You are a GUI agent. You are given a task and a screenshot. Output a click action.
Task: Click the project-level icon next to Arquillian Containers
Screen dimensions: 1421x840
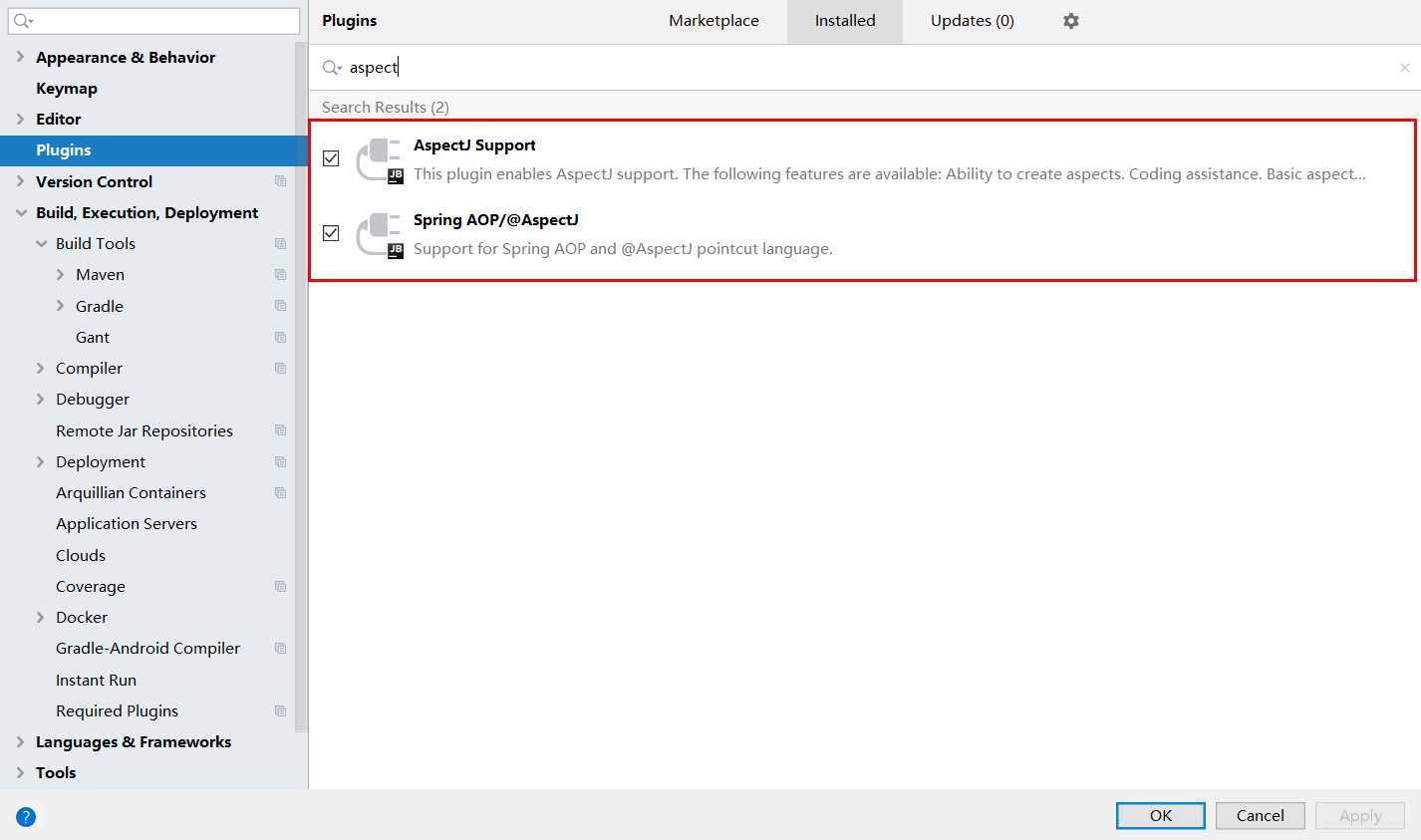280,492
